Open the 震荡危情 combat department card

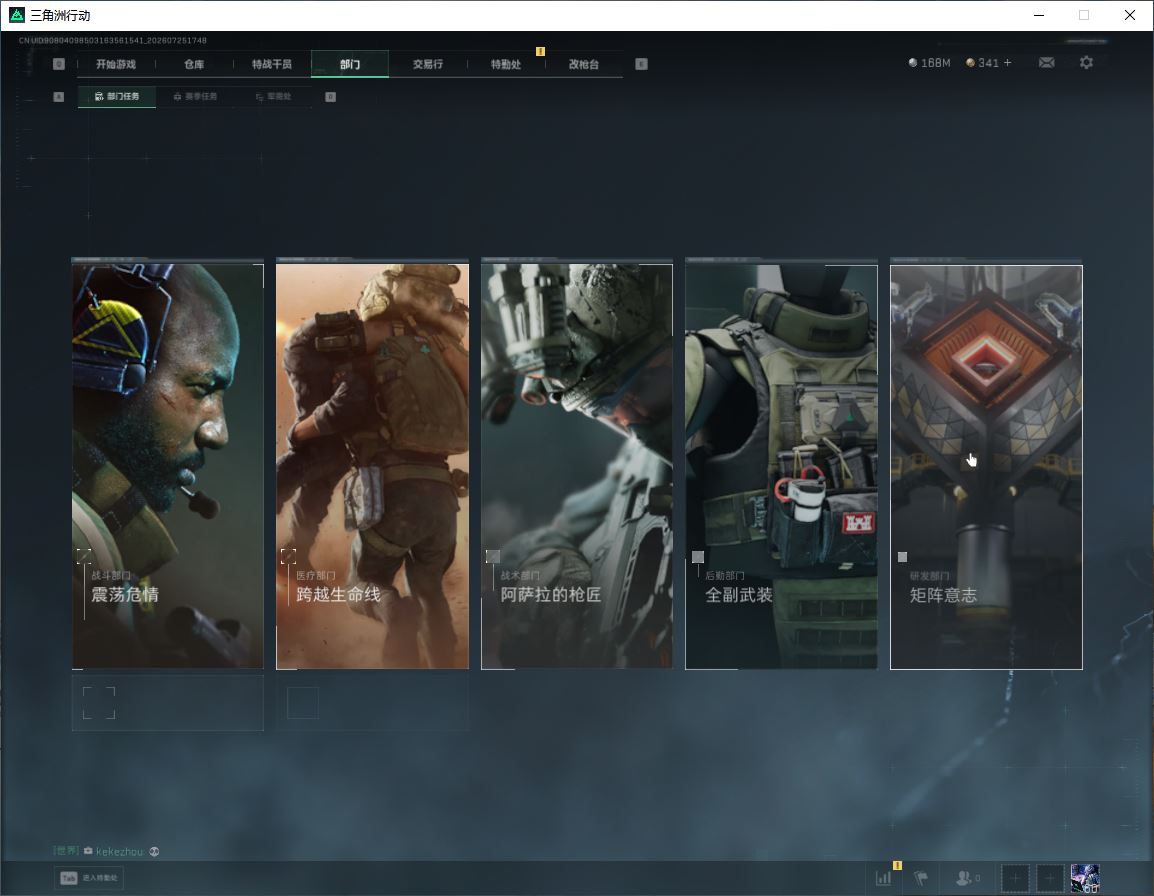[168, 466]
